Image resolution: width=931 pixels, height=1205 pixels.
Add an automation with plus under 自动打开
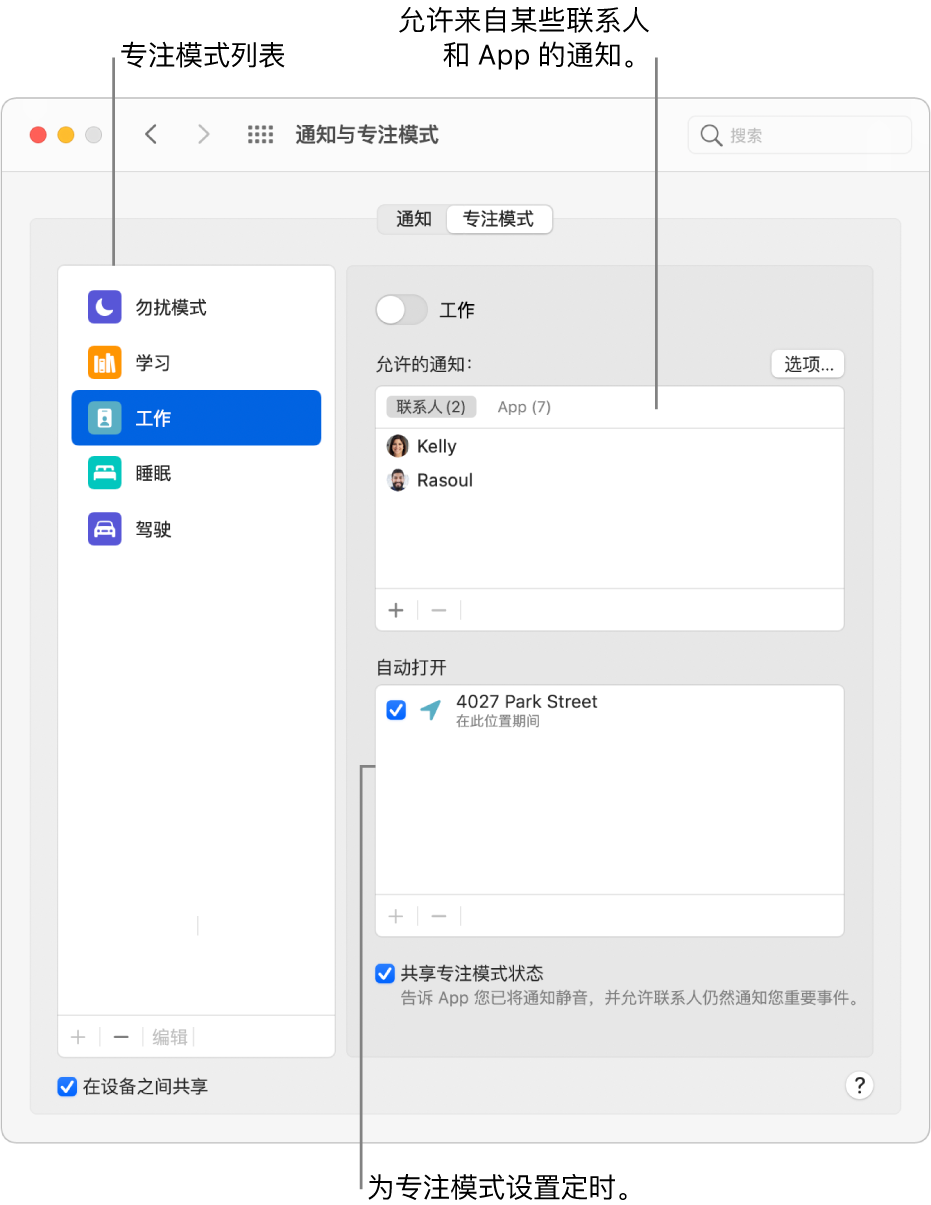coord(396,916)
